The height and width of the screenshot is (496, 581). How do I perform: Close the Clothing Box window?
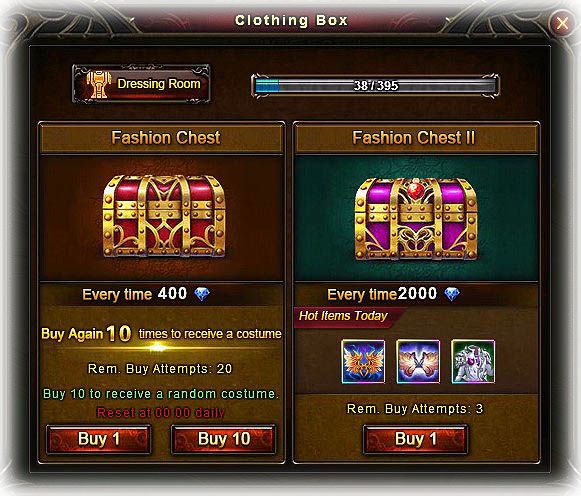562,23
